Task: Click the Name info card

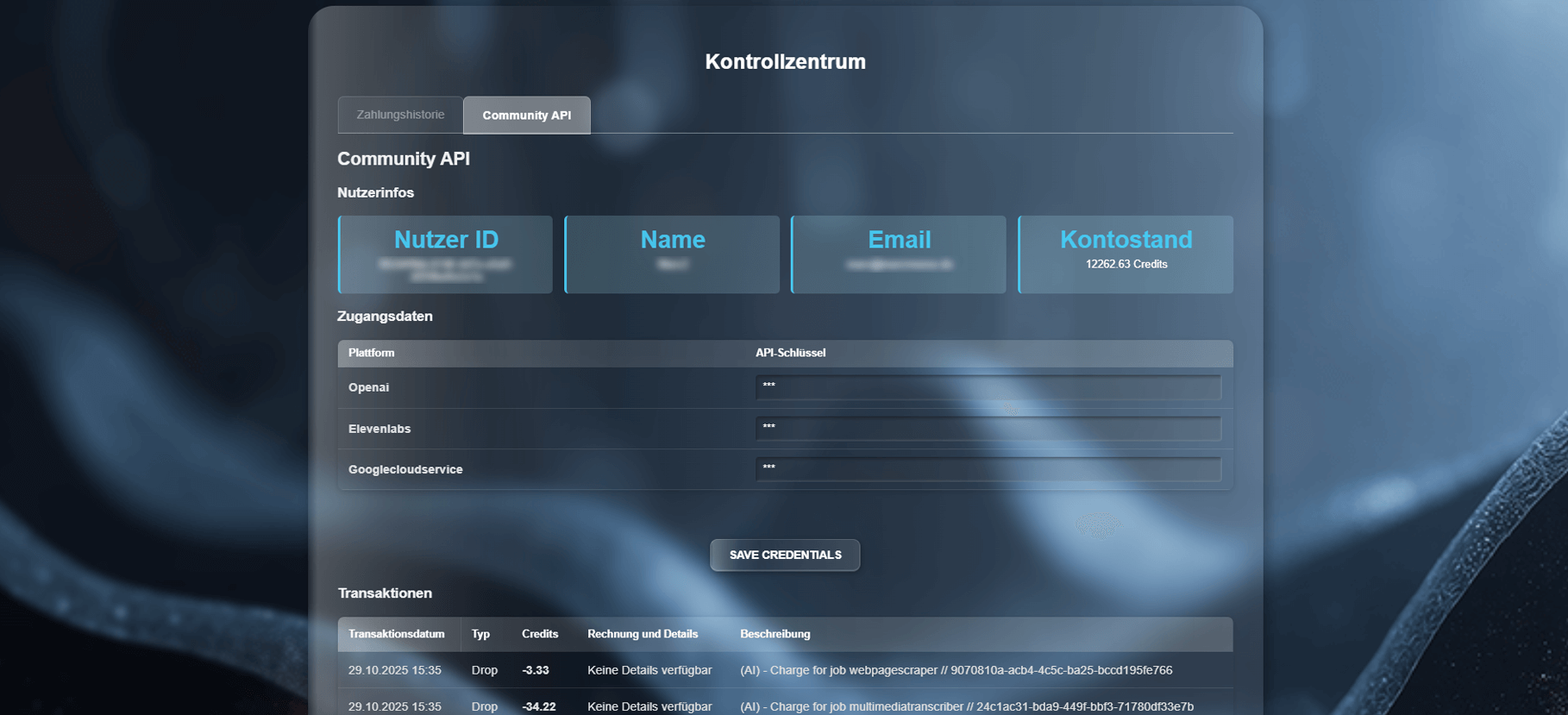Action: point(672,254)
